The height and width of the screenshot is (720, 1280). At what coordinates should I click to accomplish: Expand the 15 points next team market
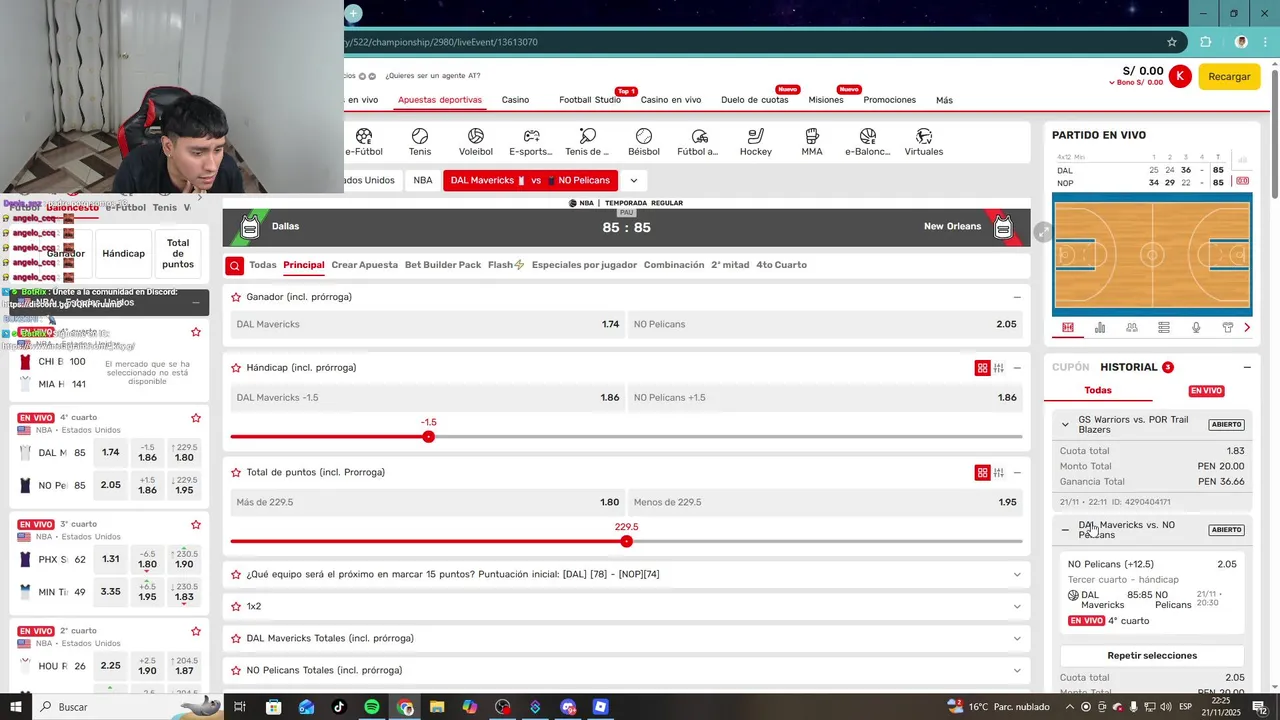coord(1017,574)
